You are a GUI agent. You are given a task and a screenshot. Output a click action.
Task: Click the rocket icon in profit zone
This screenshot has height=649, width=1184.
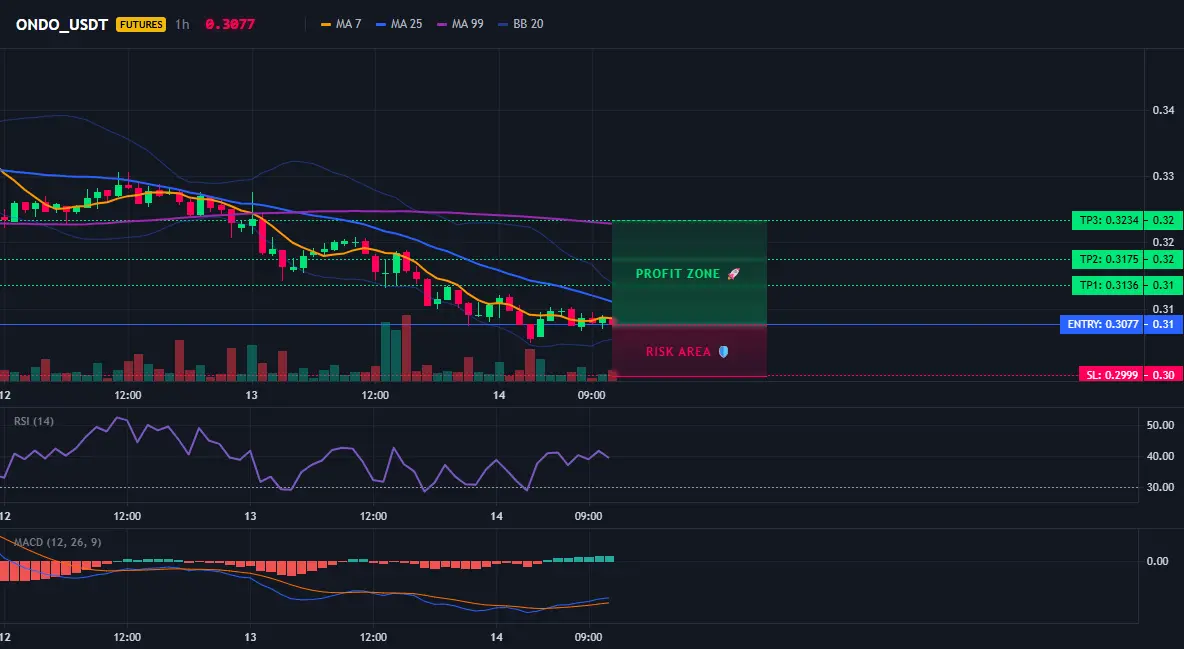[733, 274]
